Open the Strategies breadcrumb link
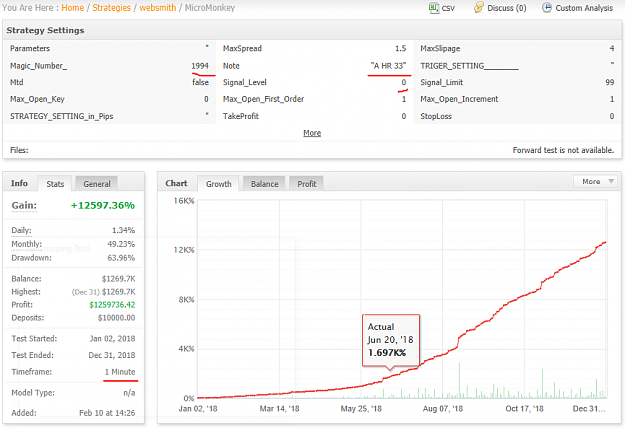The height and width of the screenshot is (428, 625). pyautogui.click(x=112, y=8)
